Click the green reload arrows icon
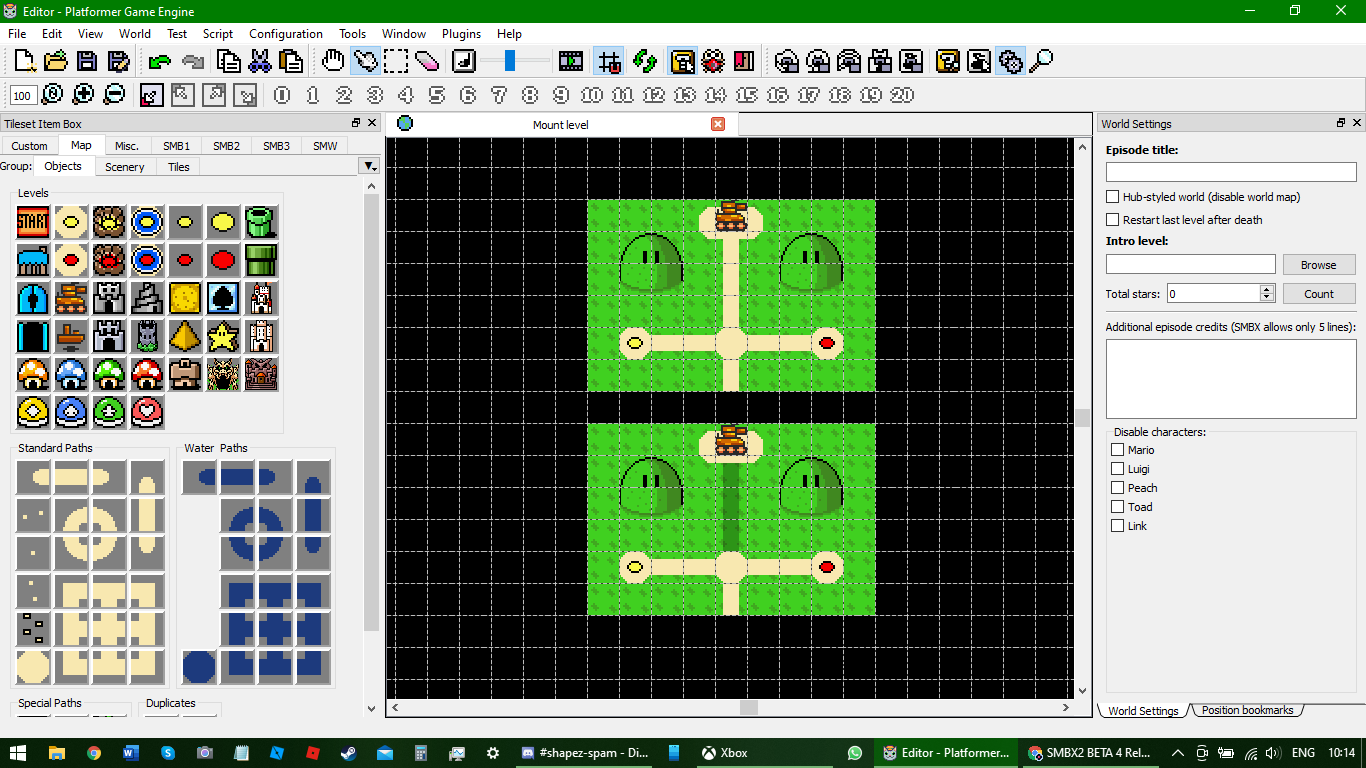Viewport: 1366px width, 768px height. [x=645, y=61]
